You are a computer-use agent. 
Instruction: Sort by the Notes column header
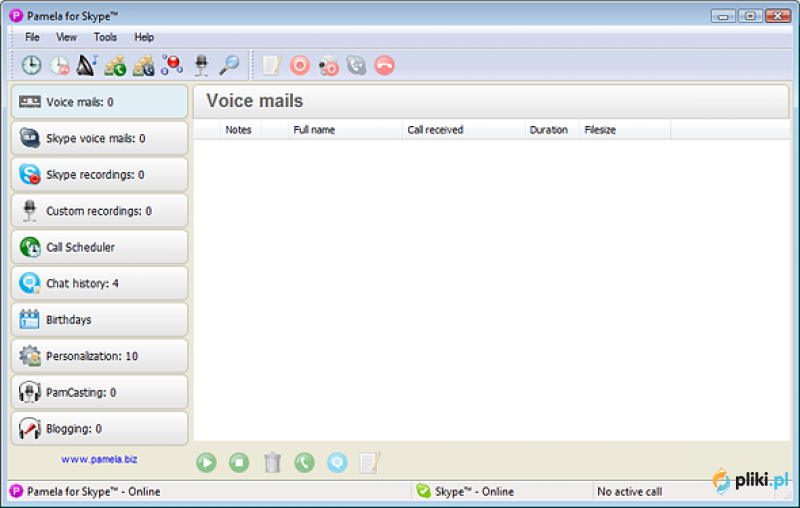(239, 130)
